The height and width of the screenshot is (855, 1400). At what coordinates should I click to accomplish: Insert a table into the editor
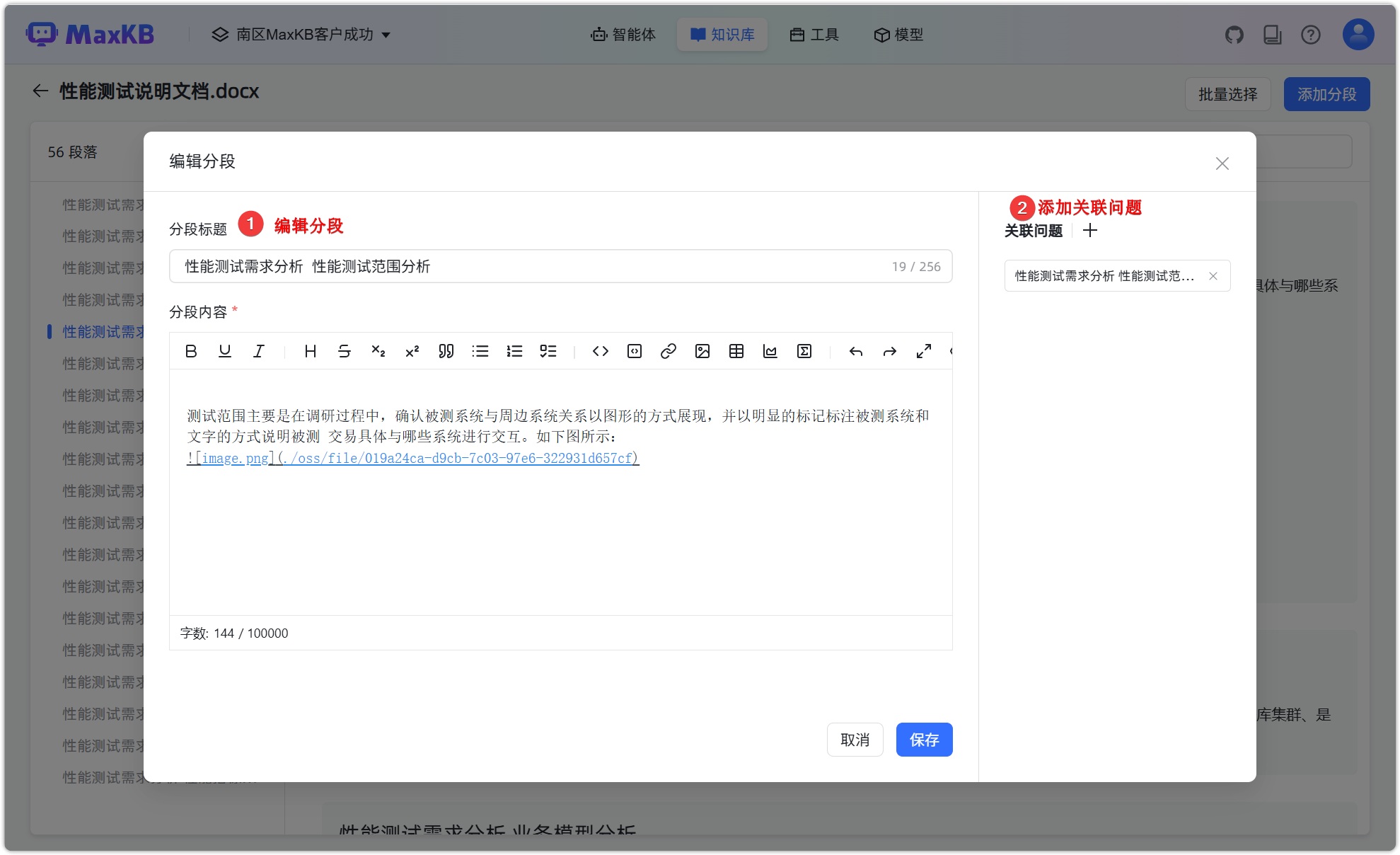(x=736, y=351)
